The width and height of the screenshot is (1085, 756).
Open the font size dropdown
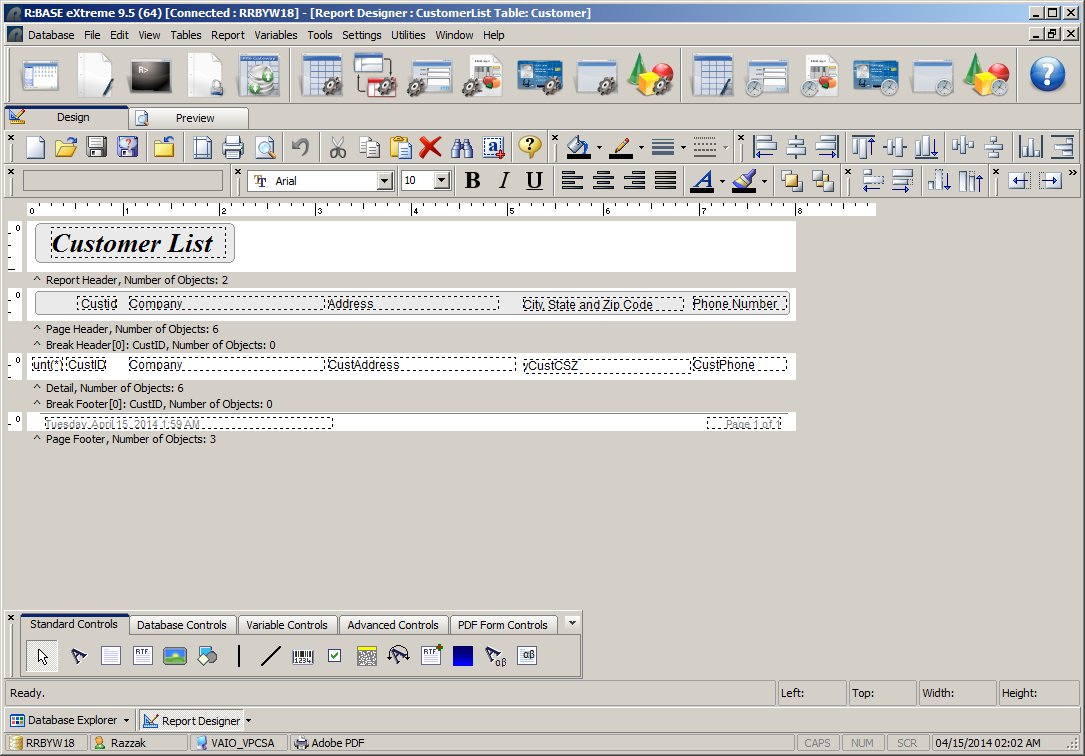point(442,181)
